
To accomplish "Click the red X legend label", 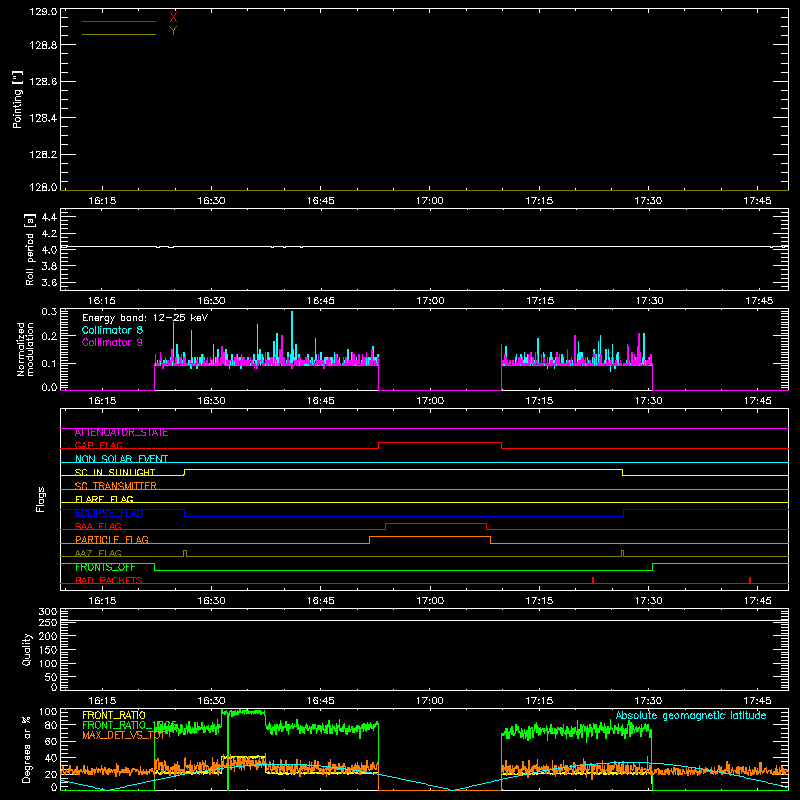I will tap(173, 17).
